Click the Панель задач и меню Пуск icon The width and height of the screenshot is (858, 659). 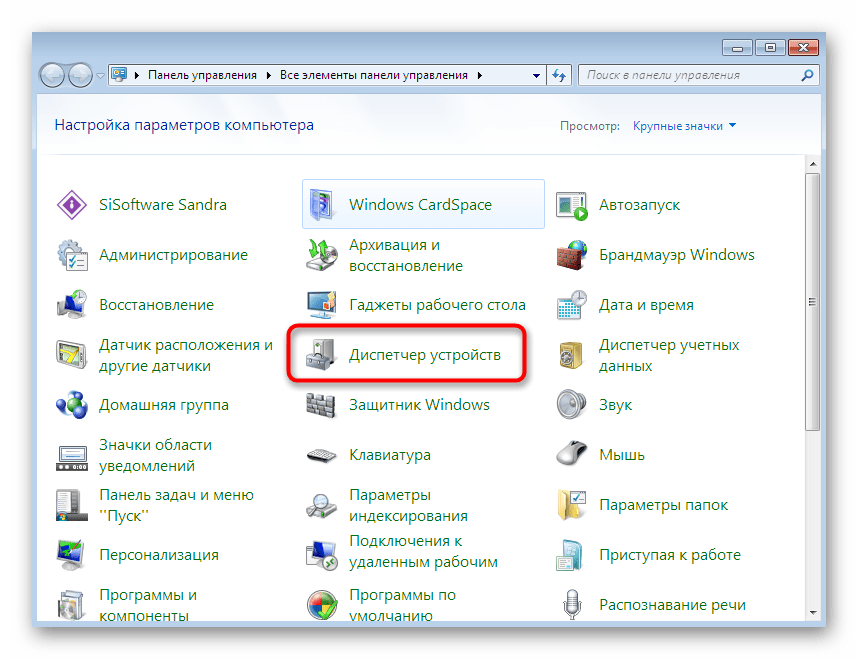click(72, 505)
